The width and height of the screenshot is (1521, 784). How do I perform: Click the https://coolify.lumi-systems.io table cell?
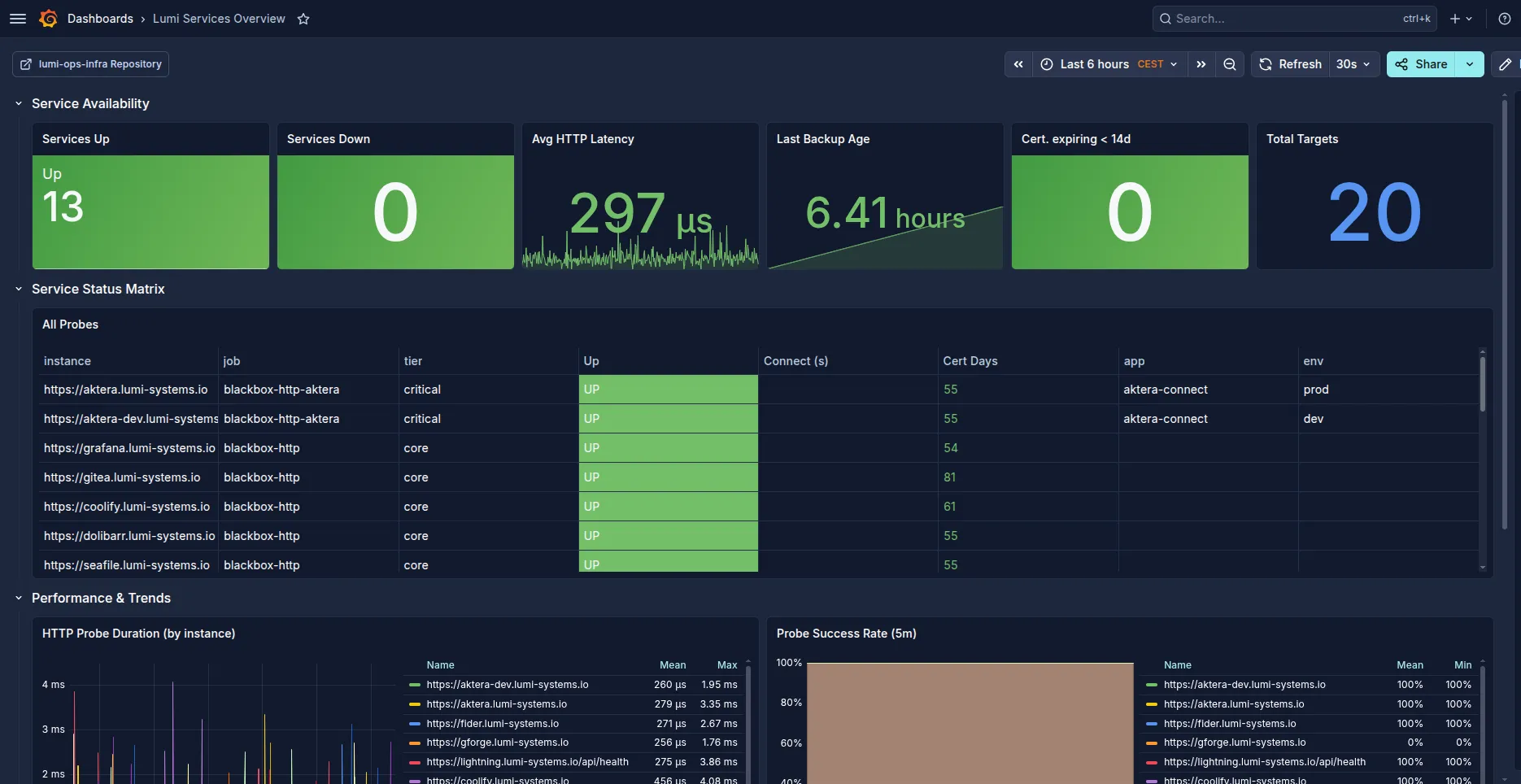(129, 507)
